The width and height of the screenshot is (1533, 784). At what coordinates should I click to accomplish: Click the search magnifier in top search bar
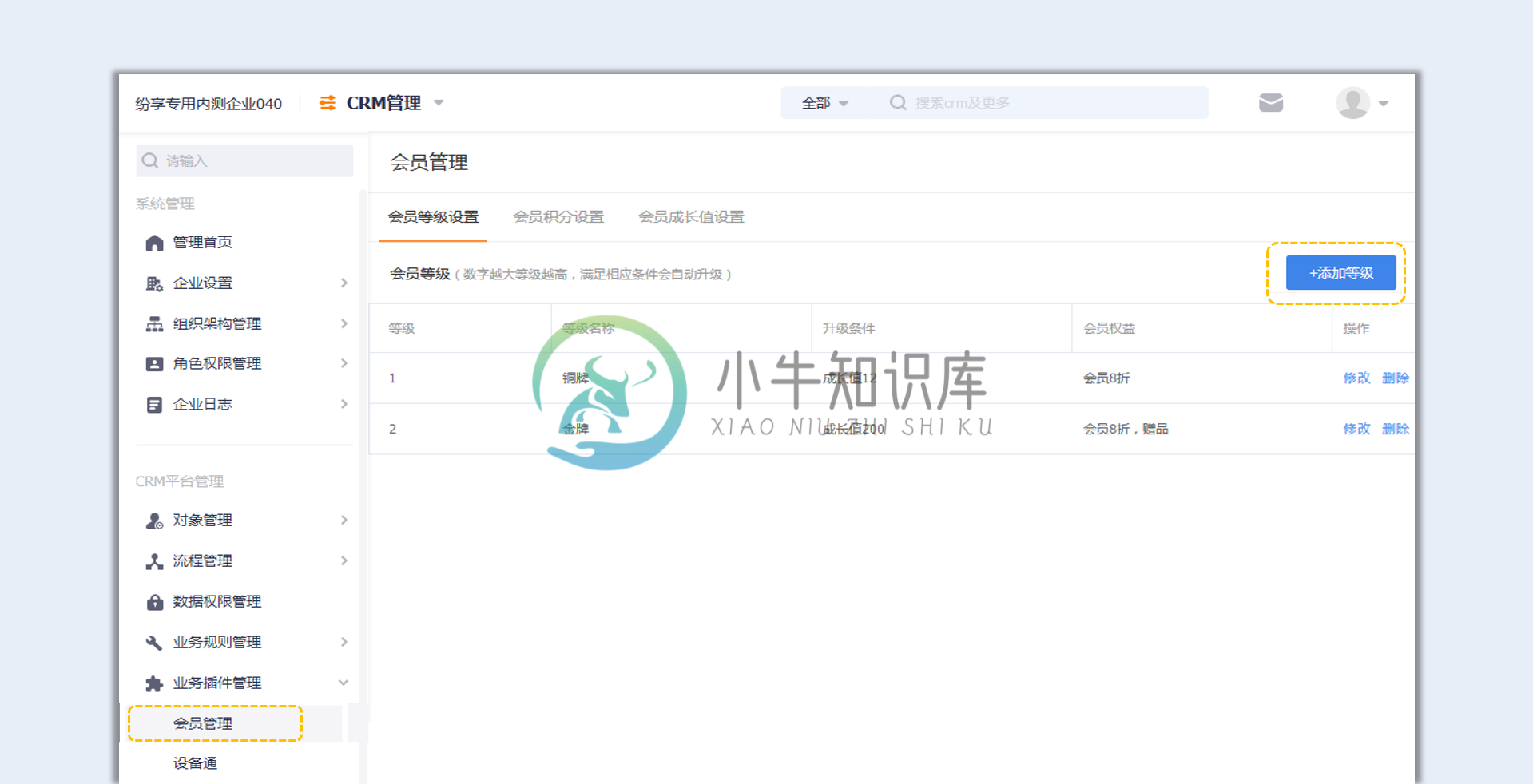pos(898,103)
